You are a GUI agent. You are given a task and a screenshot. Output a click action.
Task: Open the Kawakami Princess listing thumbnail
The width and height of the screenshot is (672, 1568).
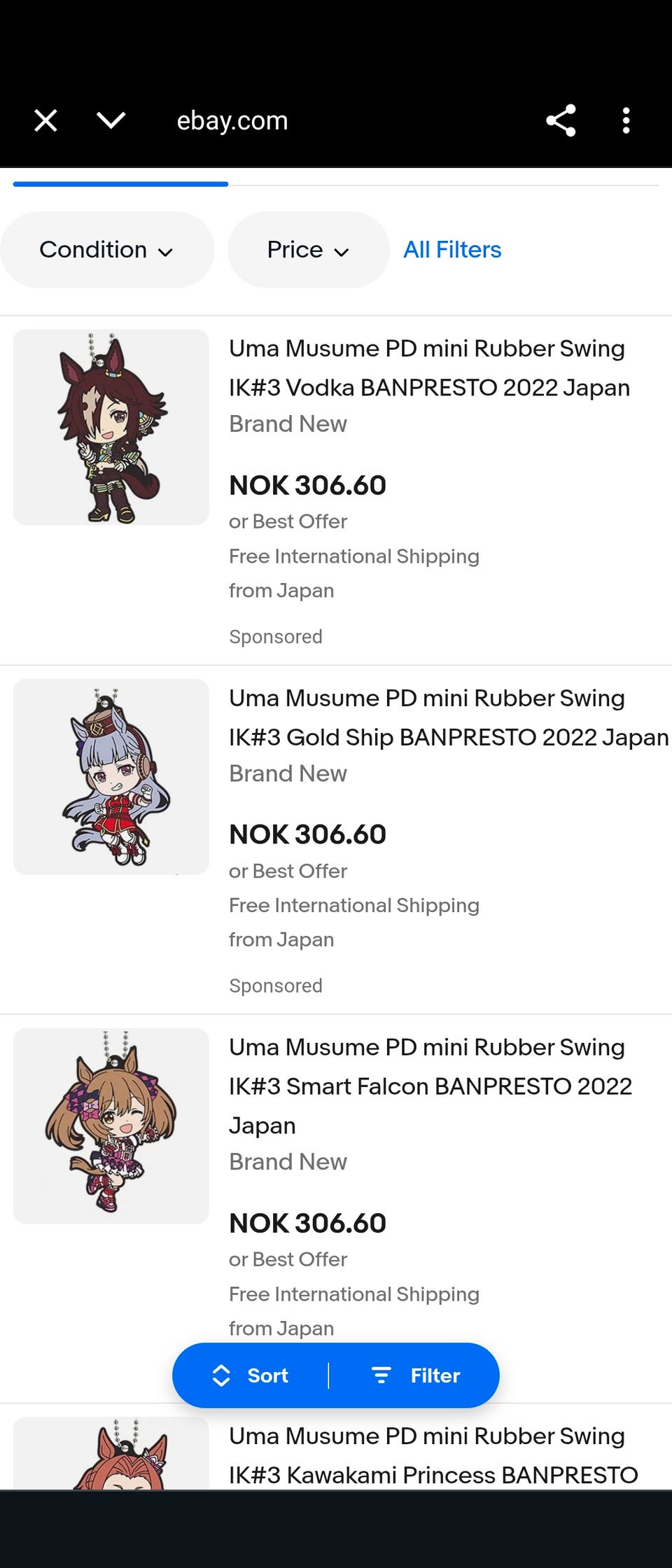tap(111, 1453)
